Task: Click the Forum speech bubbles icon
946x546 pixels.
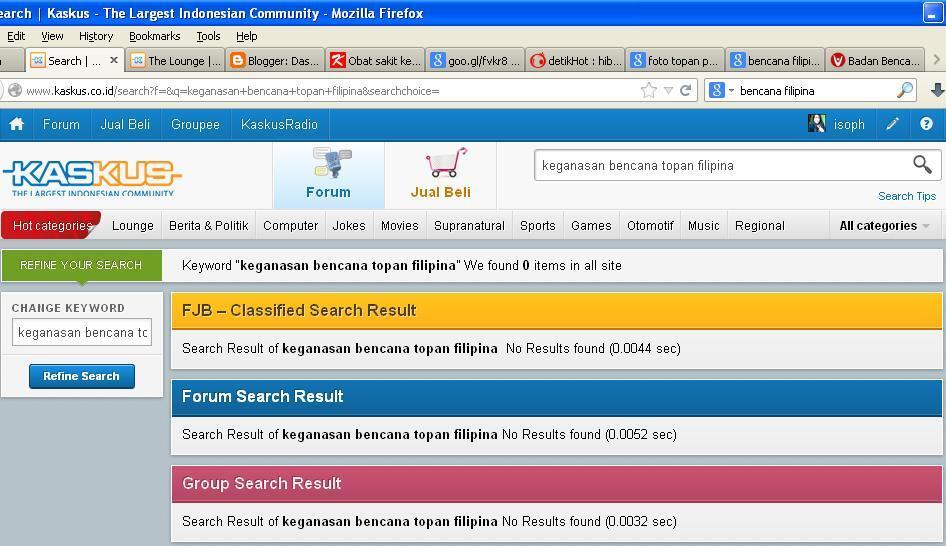Action: click(x=332, y=163)
